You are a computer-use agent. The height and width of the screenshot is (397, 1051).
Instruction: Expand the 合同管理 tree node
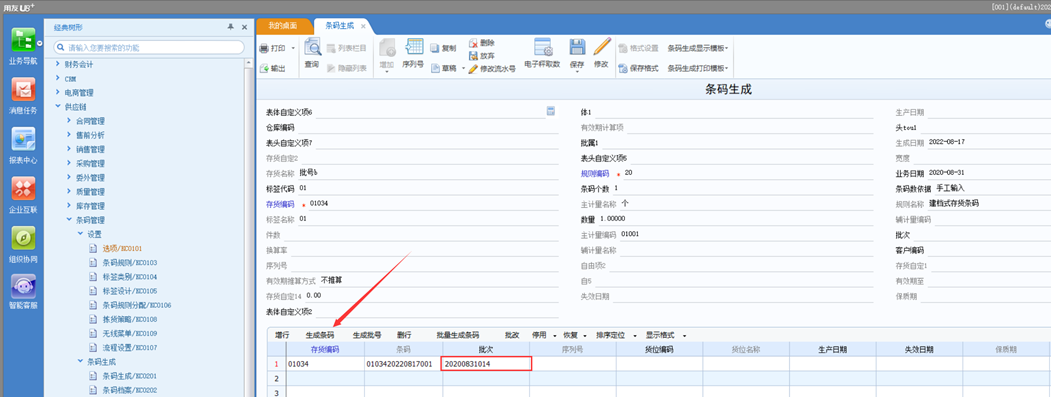point(69,121)
